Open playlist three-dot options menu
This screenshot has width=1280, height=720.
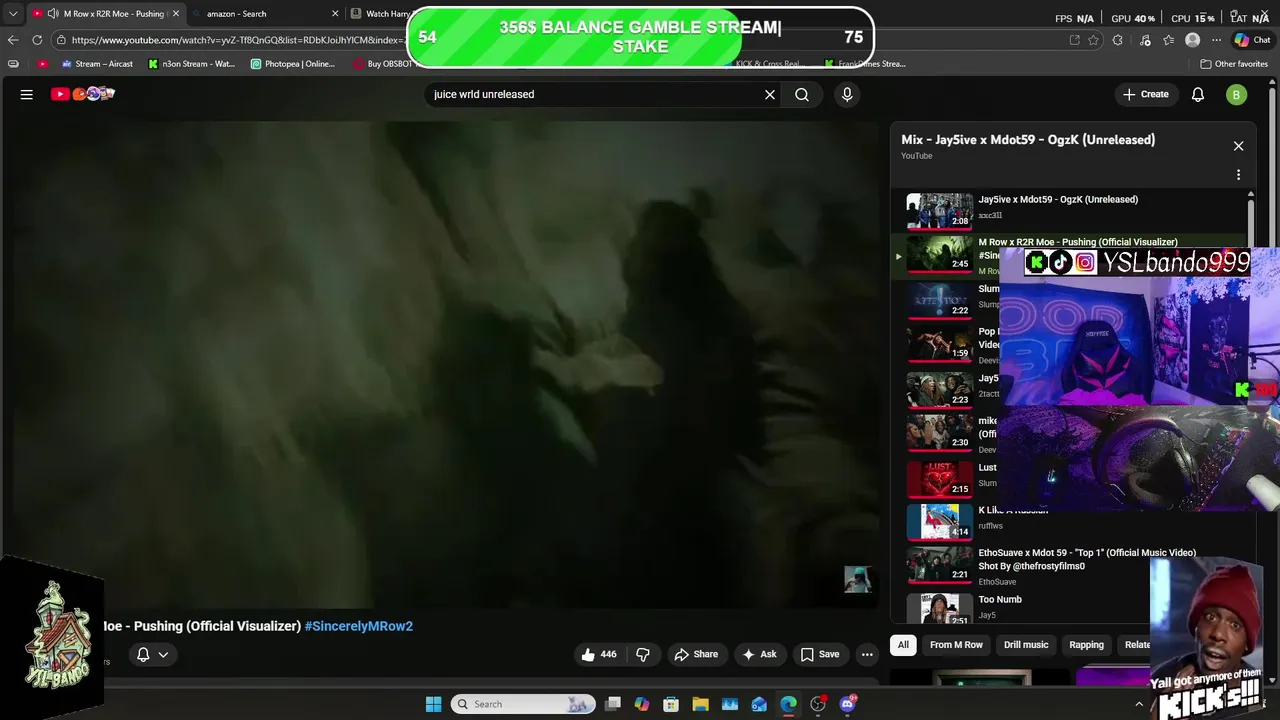[1238, 175]
